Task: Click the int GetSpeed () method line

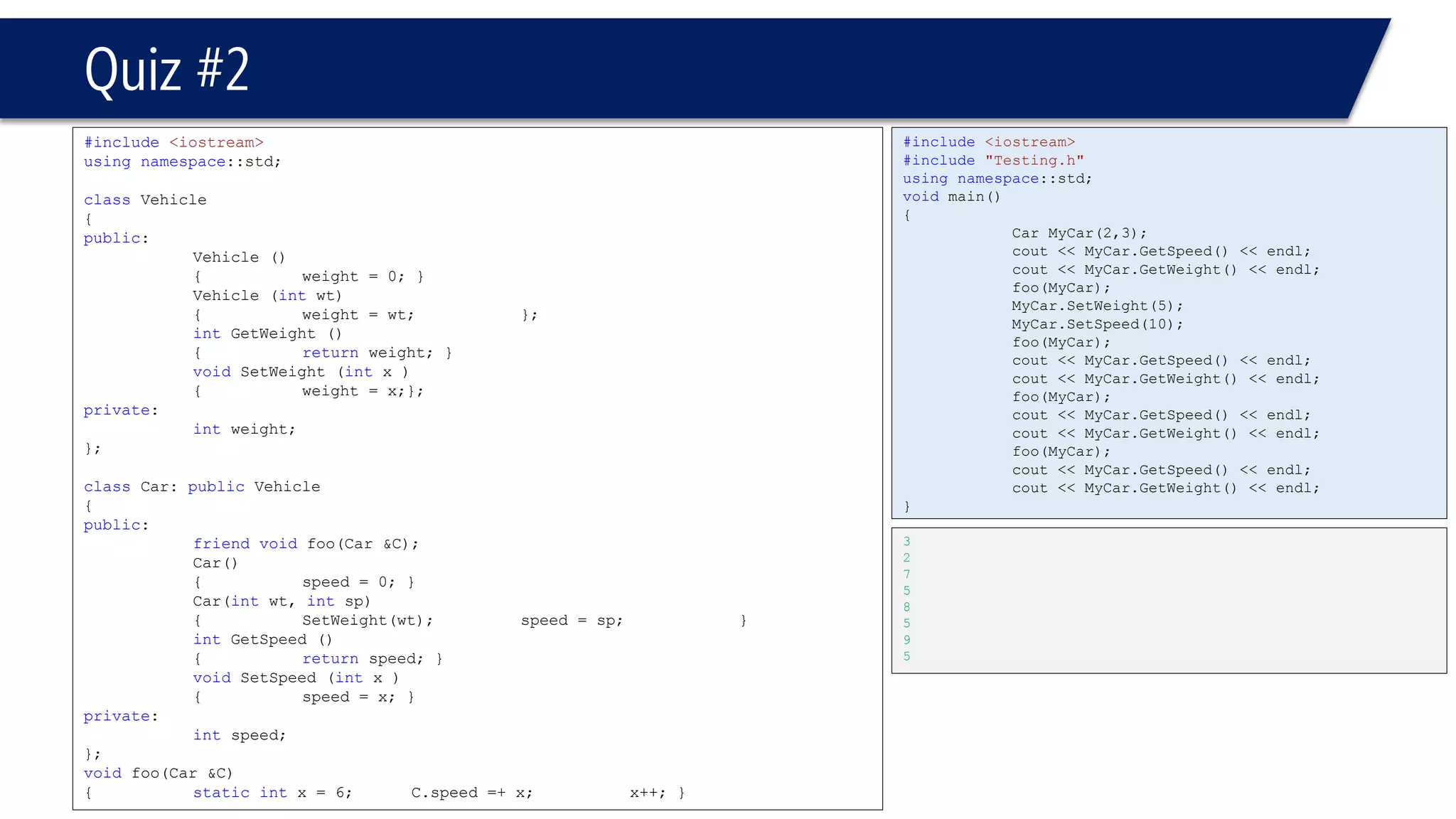Action: (x=262, y=640)
